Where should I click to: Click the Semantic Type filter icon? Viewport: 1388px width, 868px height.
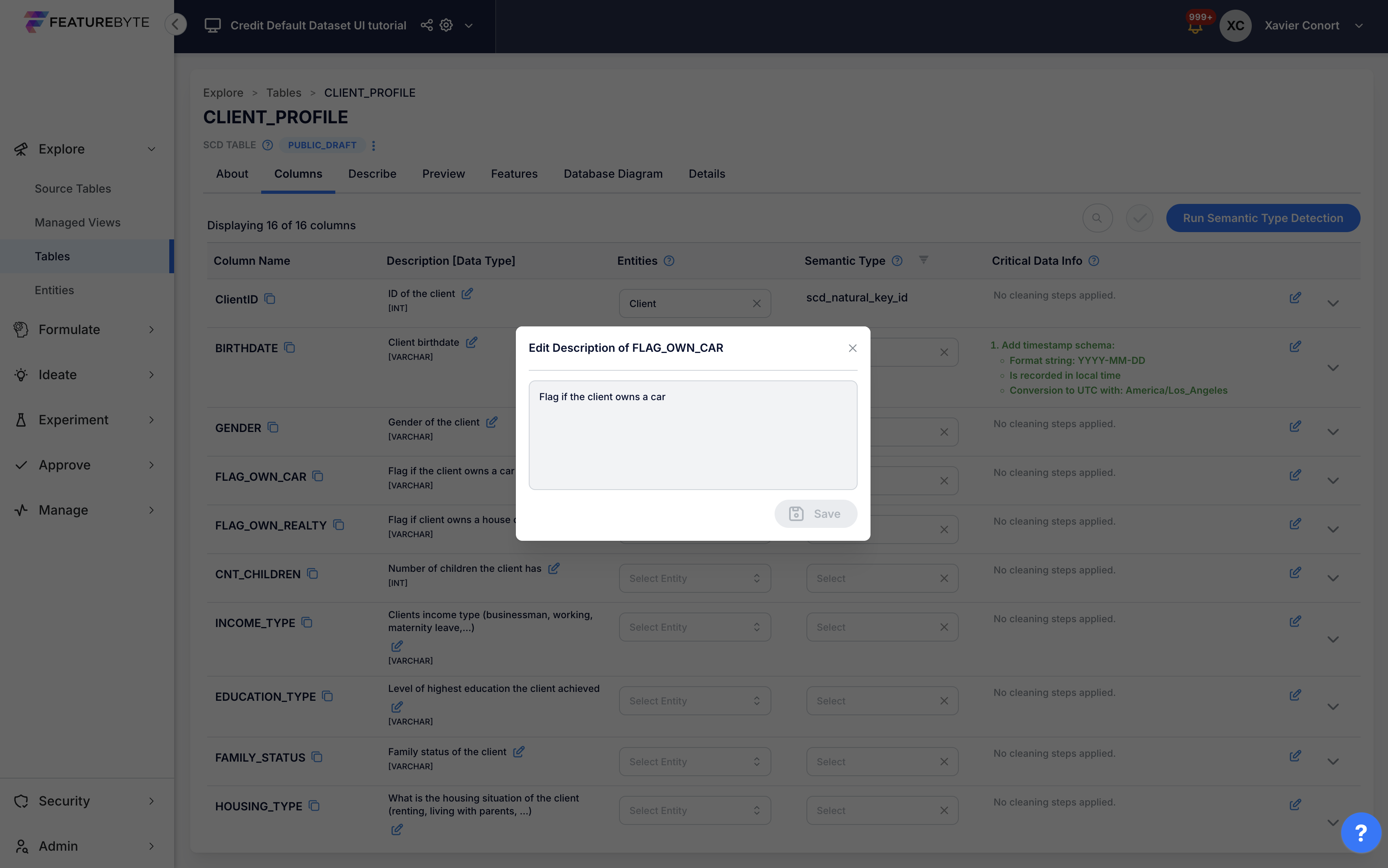[923, 260]
